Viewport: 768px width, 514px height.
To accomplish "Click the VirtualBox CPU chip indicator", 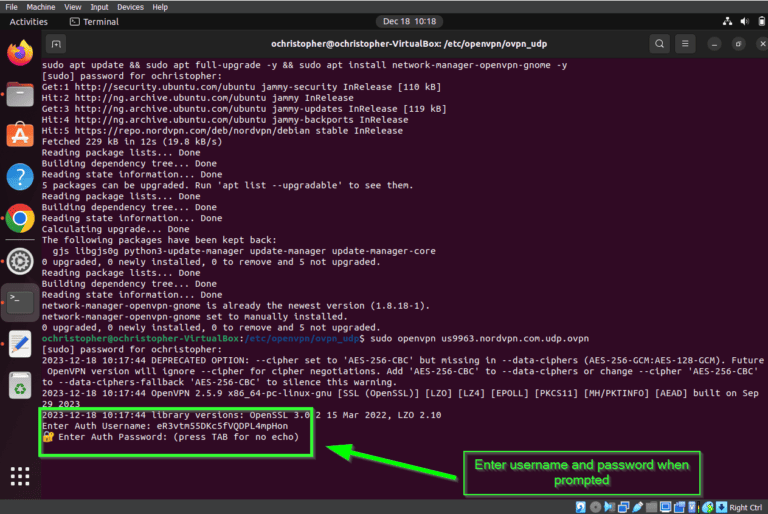I will (x=692, y=507).
